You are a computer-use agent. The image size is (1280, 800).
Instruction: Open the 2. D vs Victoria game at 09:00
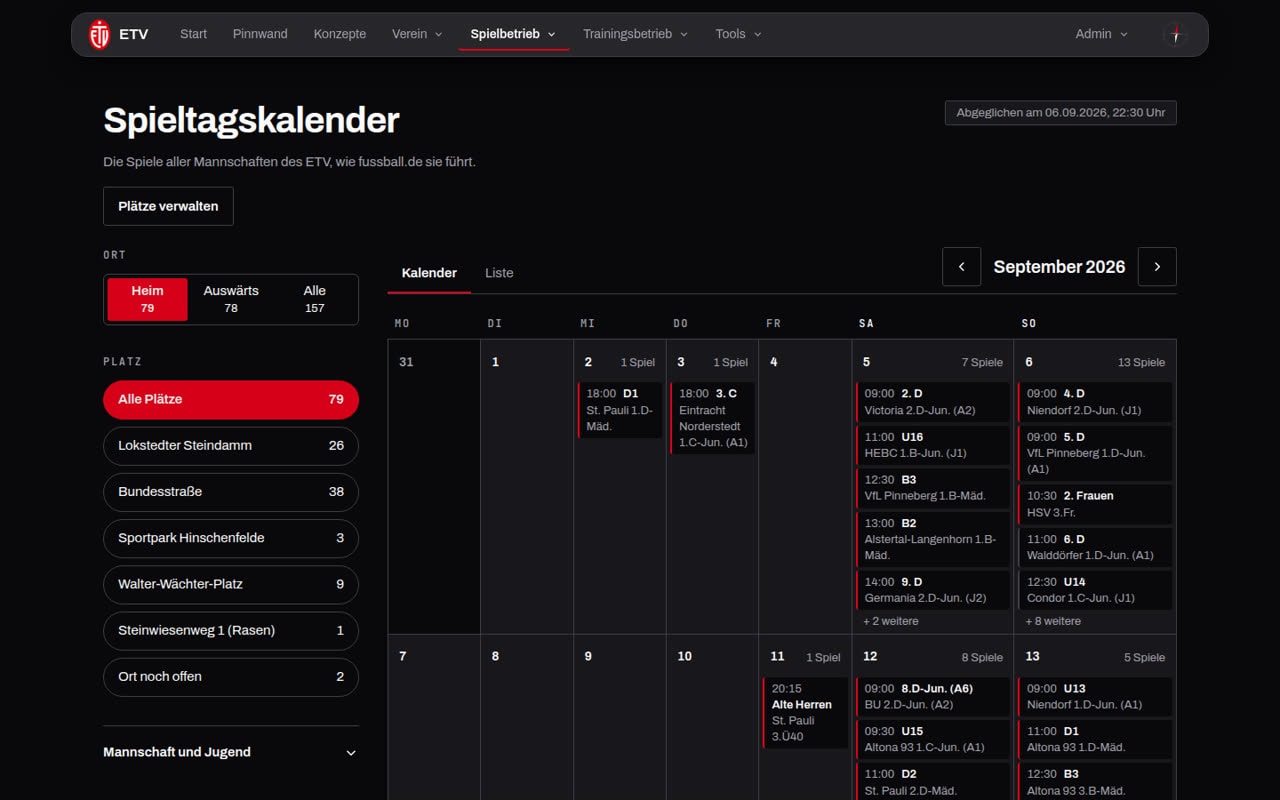[933, 402]
